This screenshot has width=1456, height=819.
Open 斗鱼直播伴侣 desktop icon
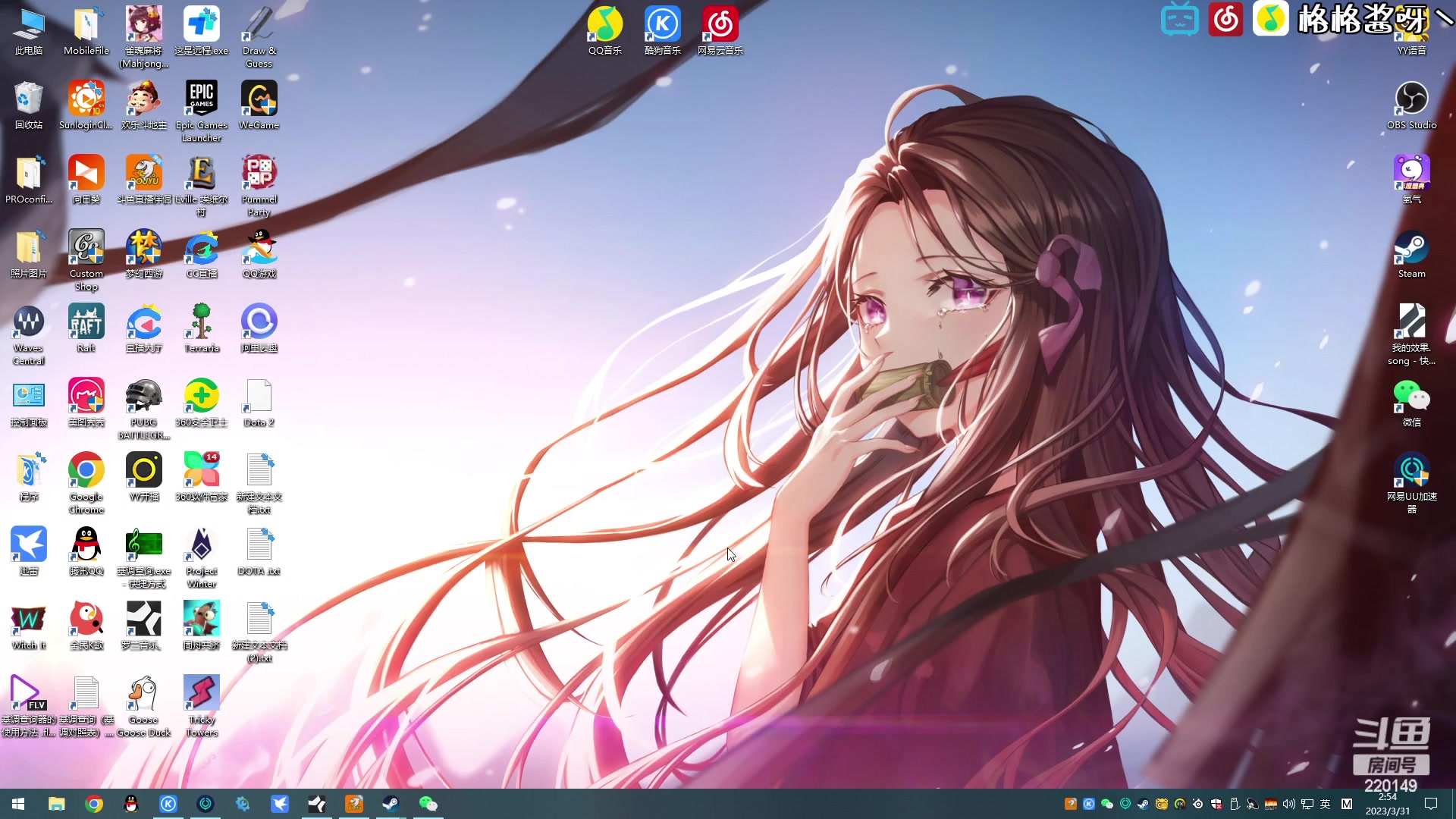(144, 179)
